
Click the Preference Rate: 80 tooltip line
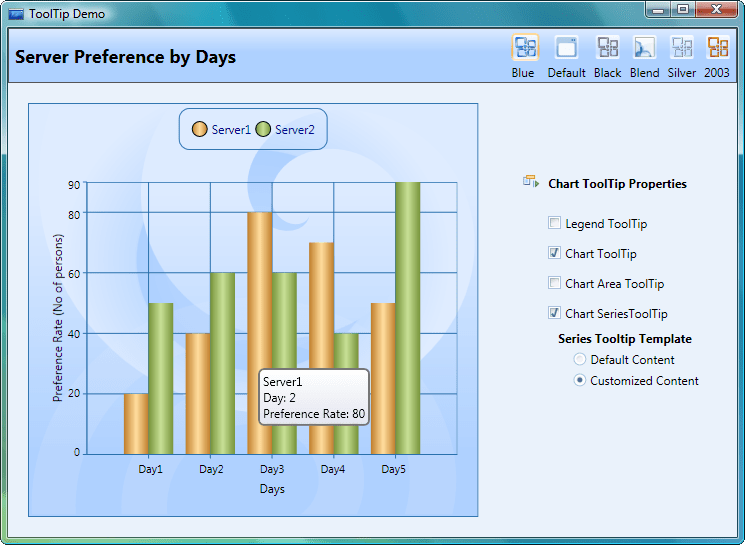coord(314,414)
